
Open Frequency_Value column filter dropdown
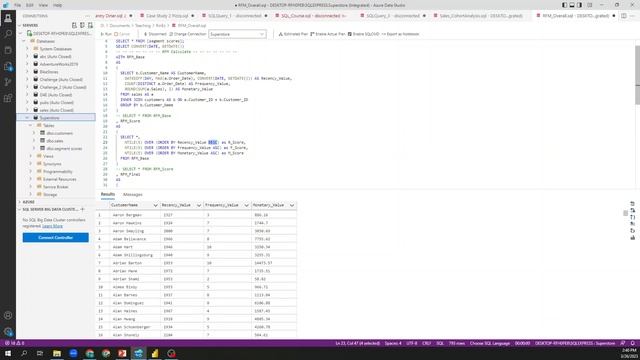(246, 205)
